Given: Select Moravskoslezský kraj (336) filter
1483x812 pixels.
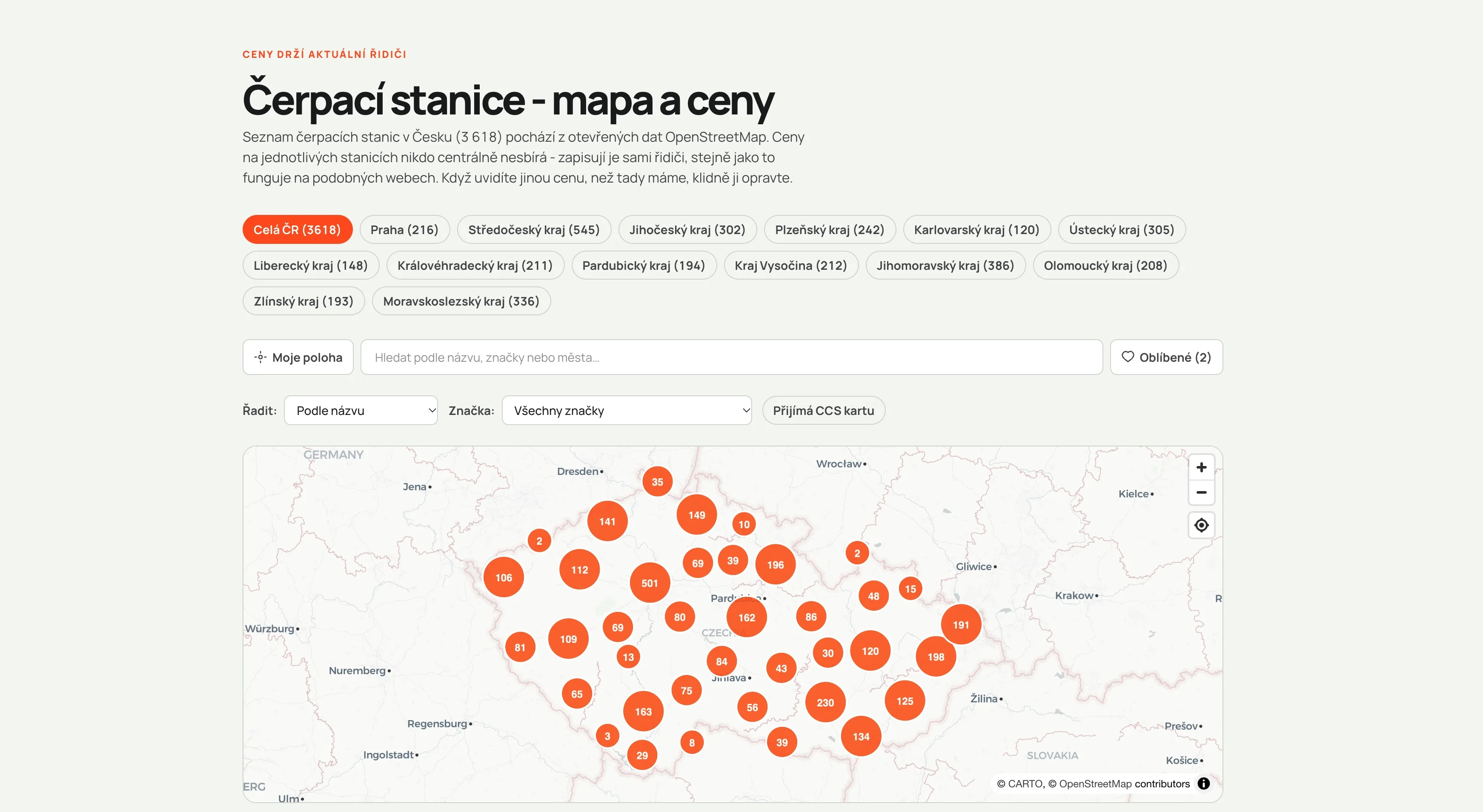Looking at the screenshot, I should pyautogui.click(x=461, y=301).
